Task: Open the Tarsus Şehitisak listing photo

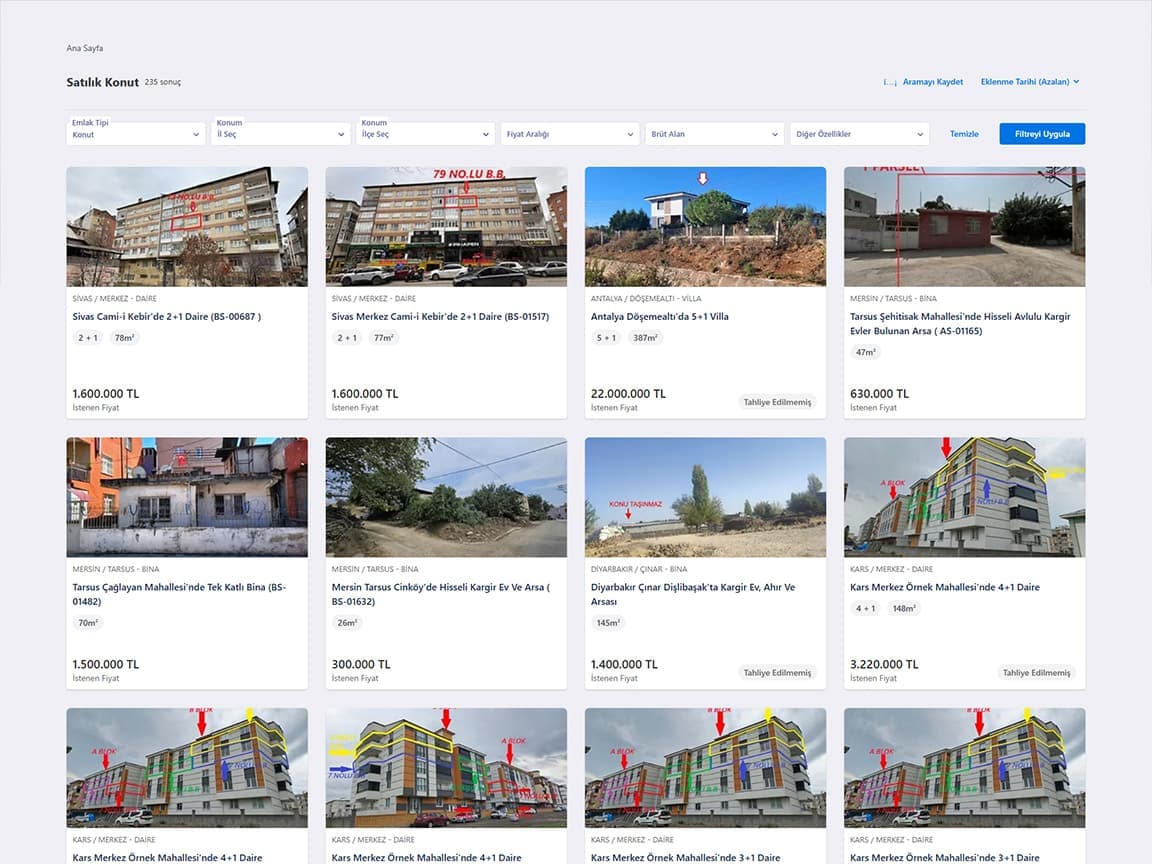Action: (965, 226)
